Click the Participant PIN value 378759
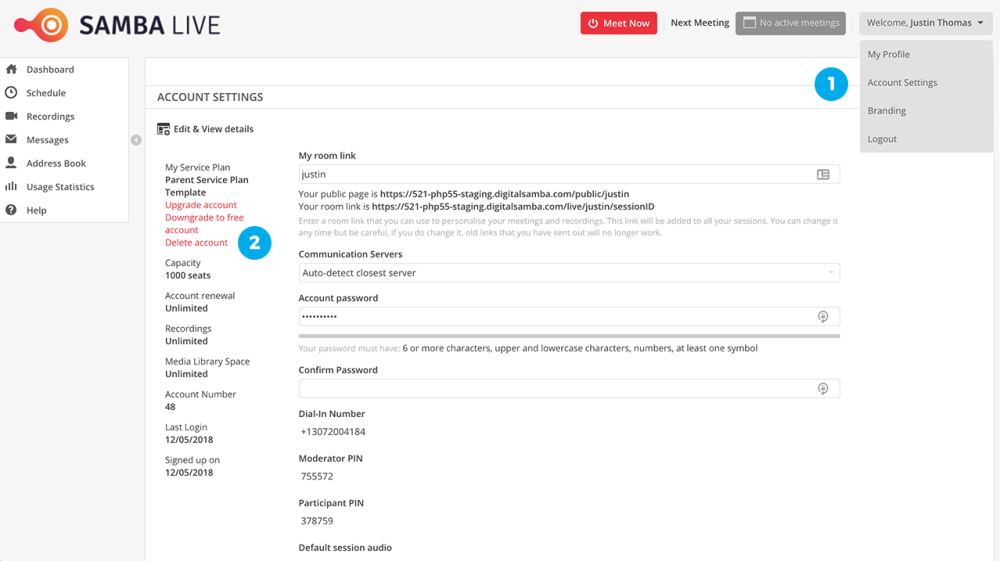 click(x=317, y=521)
